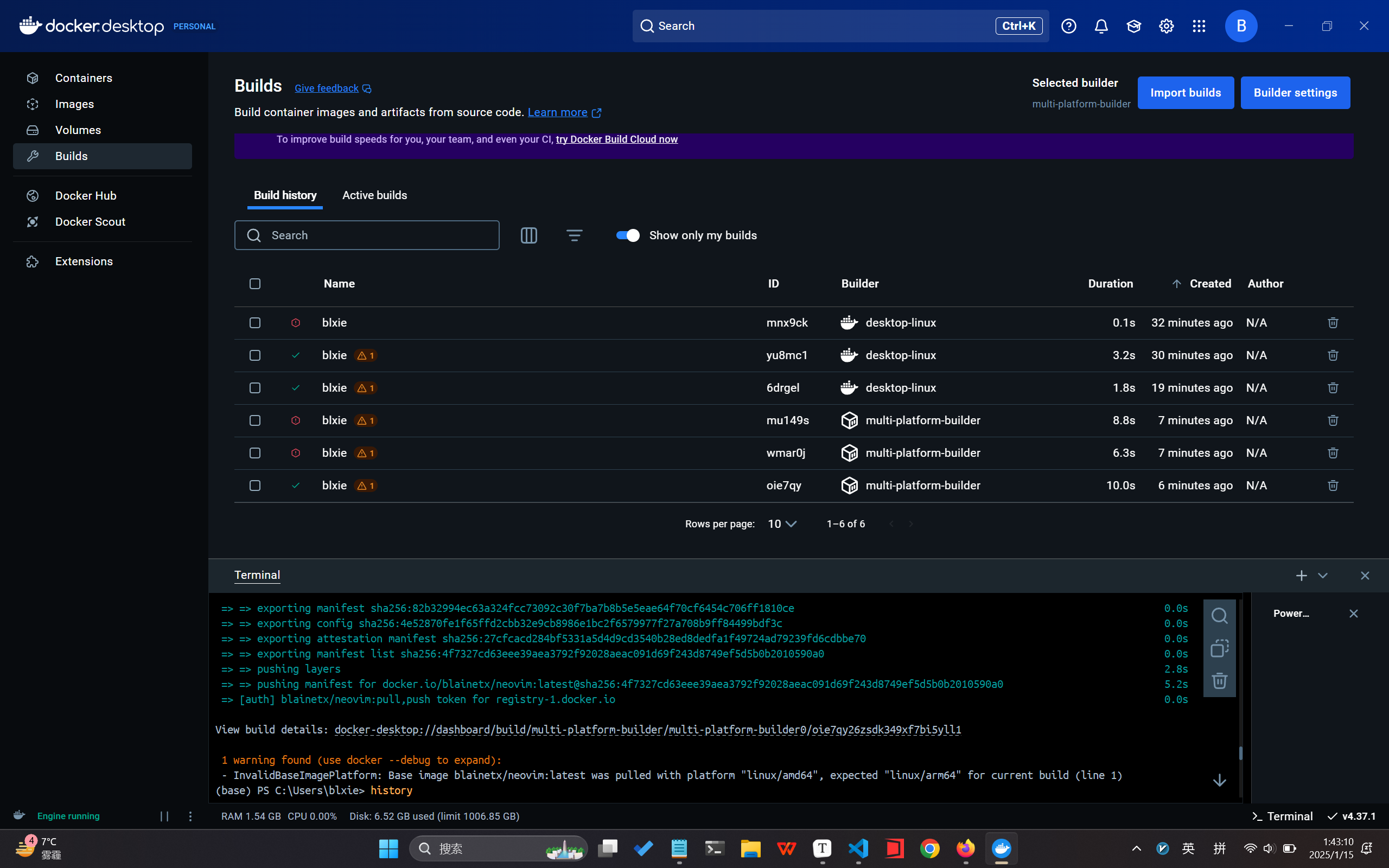The image size is (1389, 868).
Task: Open build oie7qy row named blxie
Action: [793, 486]
